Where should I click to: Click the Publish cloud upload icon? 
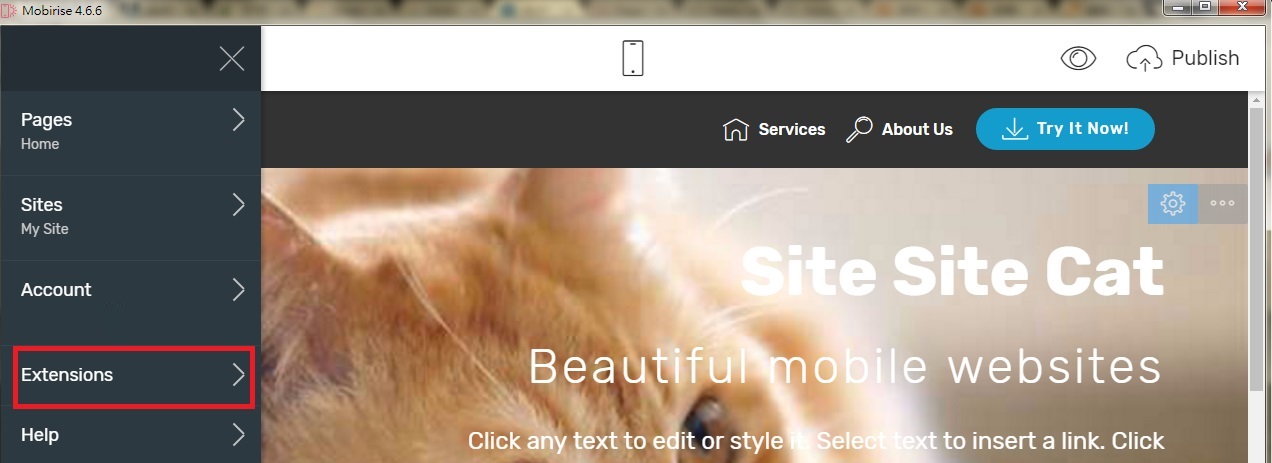(x=1143, y=59)
